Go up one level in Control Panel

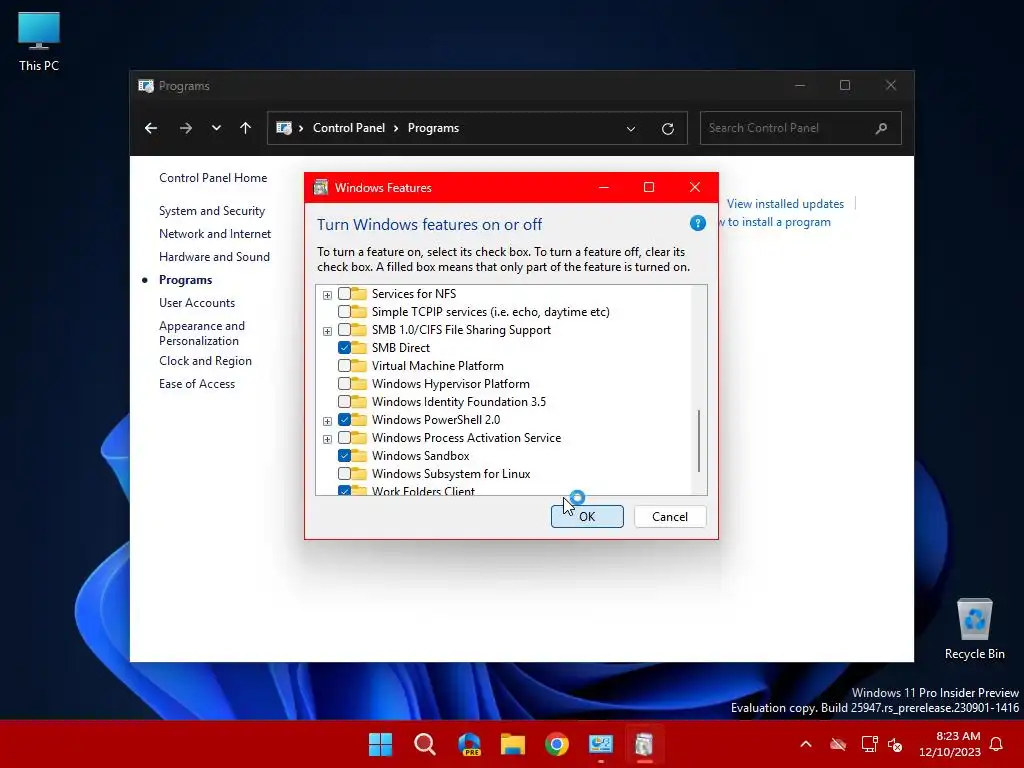point(246,128)
